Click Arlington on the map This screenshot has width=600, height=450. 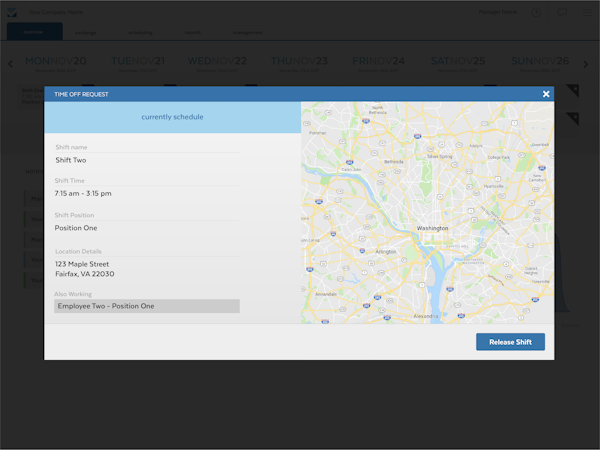386,252
